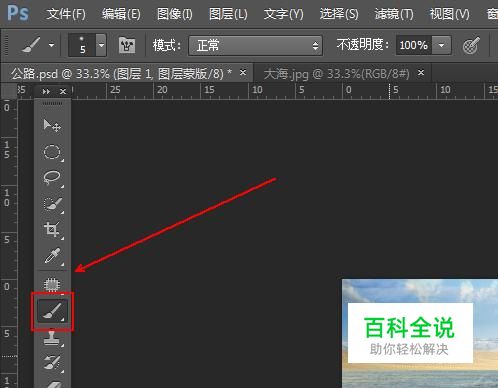Expand the tool preset dropdown arrow
The image size is (498, 388).
[x=51, y=45]
